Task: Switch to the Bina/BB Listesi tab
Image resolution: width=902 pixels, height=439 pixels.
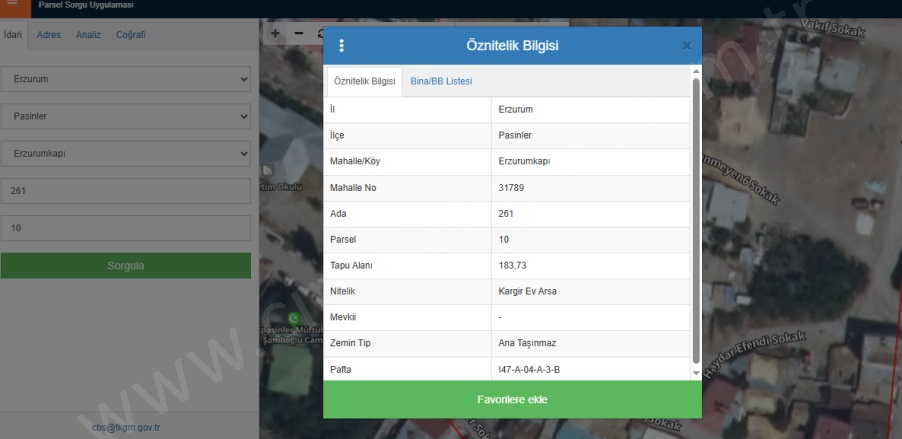Action: pyautogui.click(x=441, y=81)
